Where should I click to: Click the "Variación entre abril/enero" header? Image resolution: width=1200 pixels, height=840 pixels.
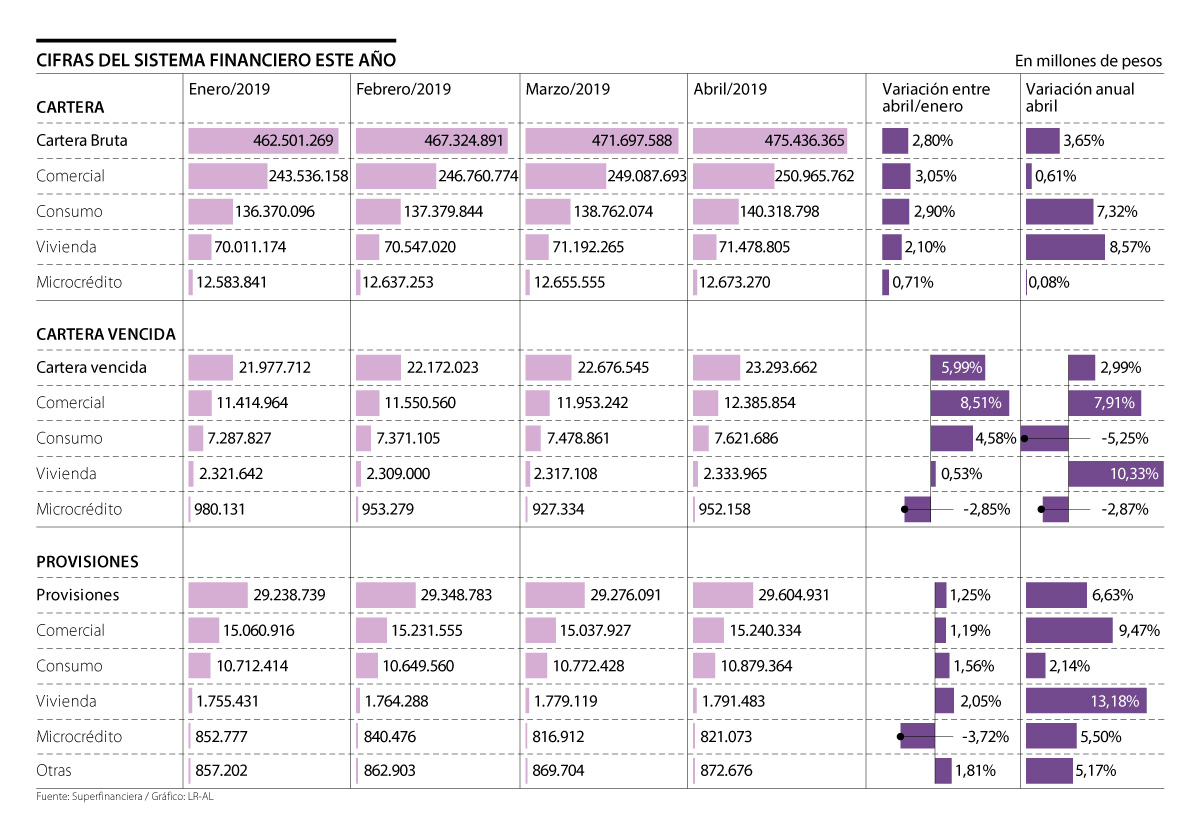point(936,97)
